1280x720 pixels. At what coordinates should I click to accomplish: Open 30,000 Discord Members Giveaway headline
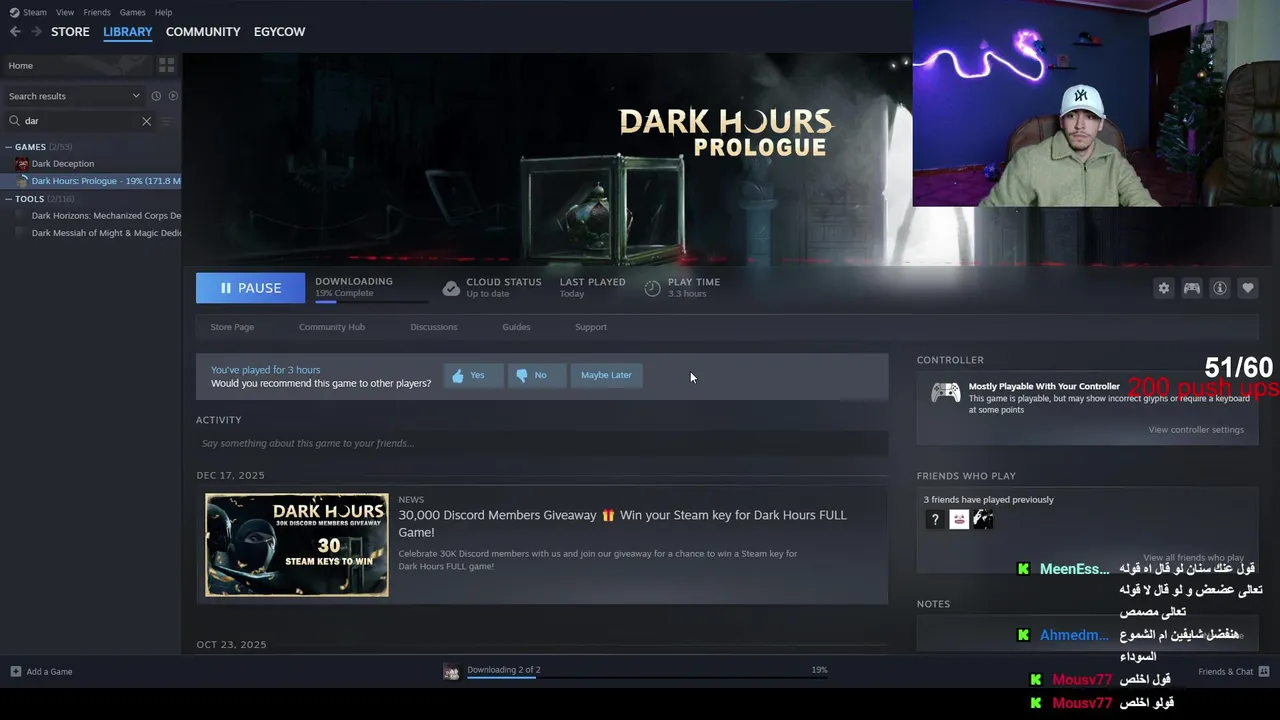(x=622, y=523)
